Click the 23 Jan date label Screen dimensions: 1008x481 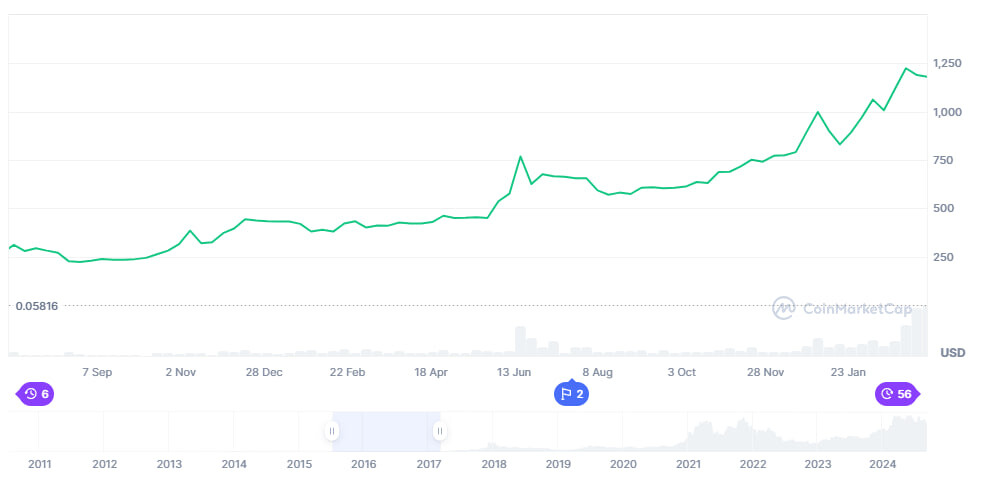click(x=849, y=372)
